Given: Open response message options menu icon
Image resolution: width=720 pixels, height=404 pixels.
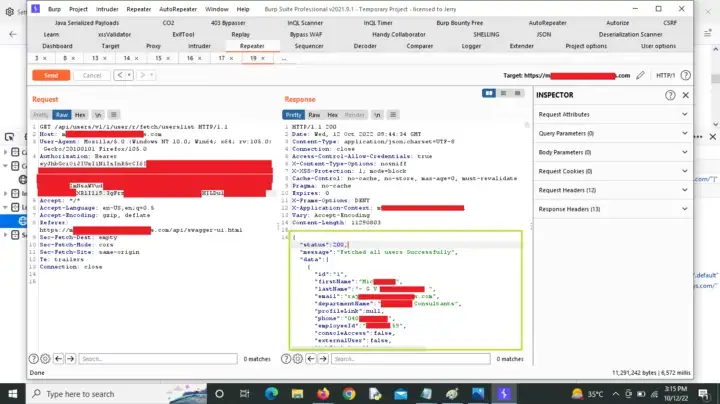Looking at the screenshot, I should (x=393, y=115).
